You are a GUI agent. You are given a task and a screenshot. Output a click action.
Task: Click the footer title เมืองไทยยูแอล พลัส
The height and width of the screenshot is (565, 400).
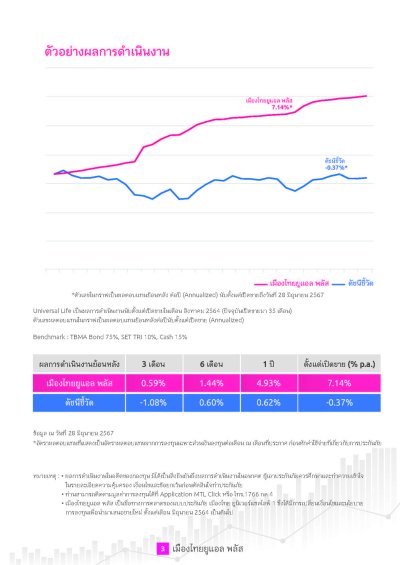point(208,549)
